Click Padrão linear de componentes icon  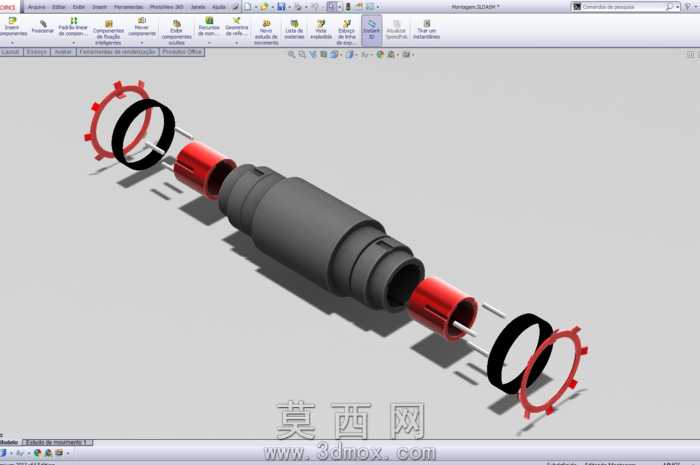click(74, 21)
